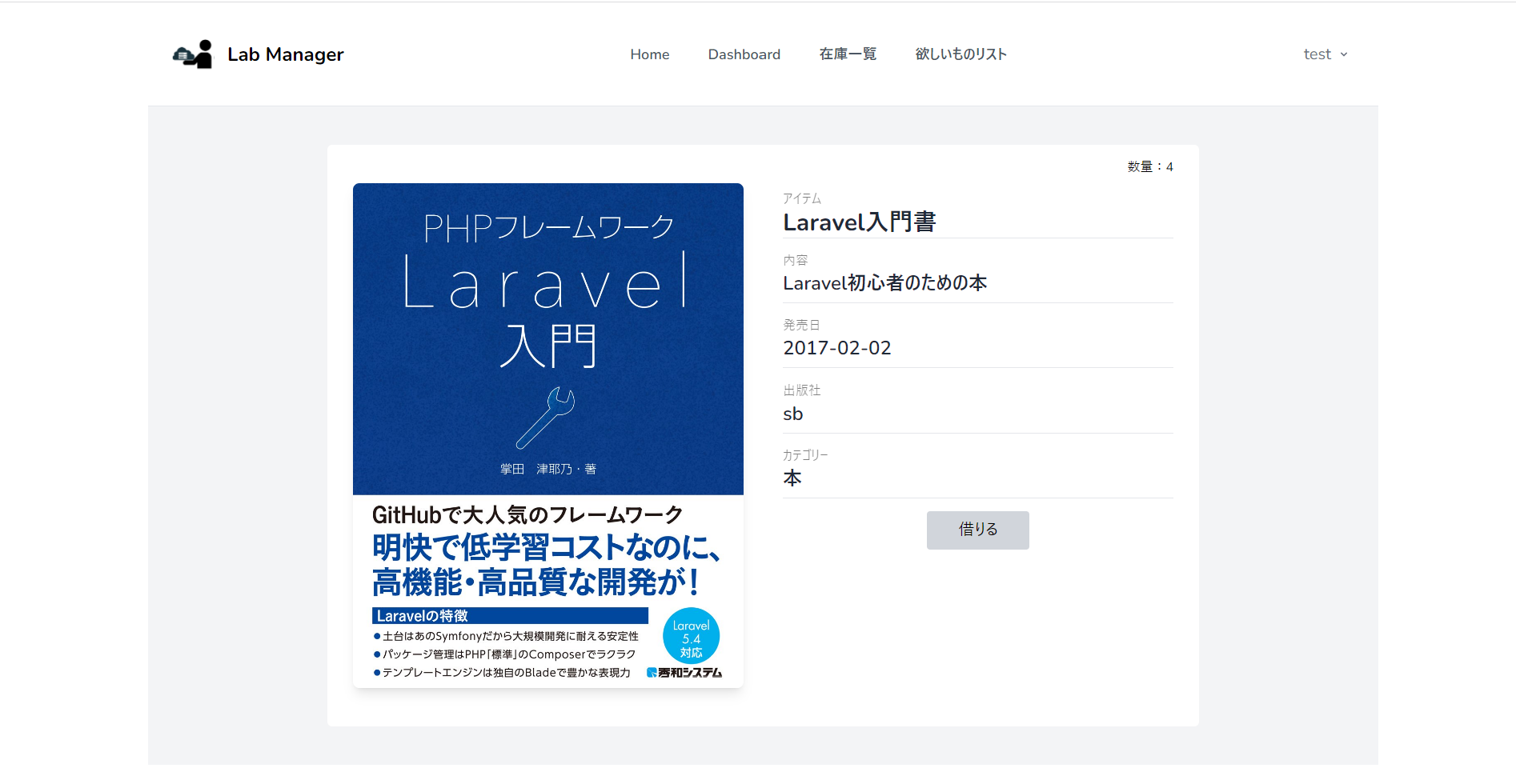Select the publisher value sb
Screen dimensions: 1516x784
[792, 414]
